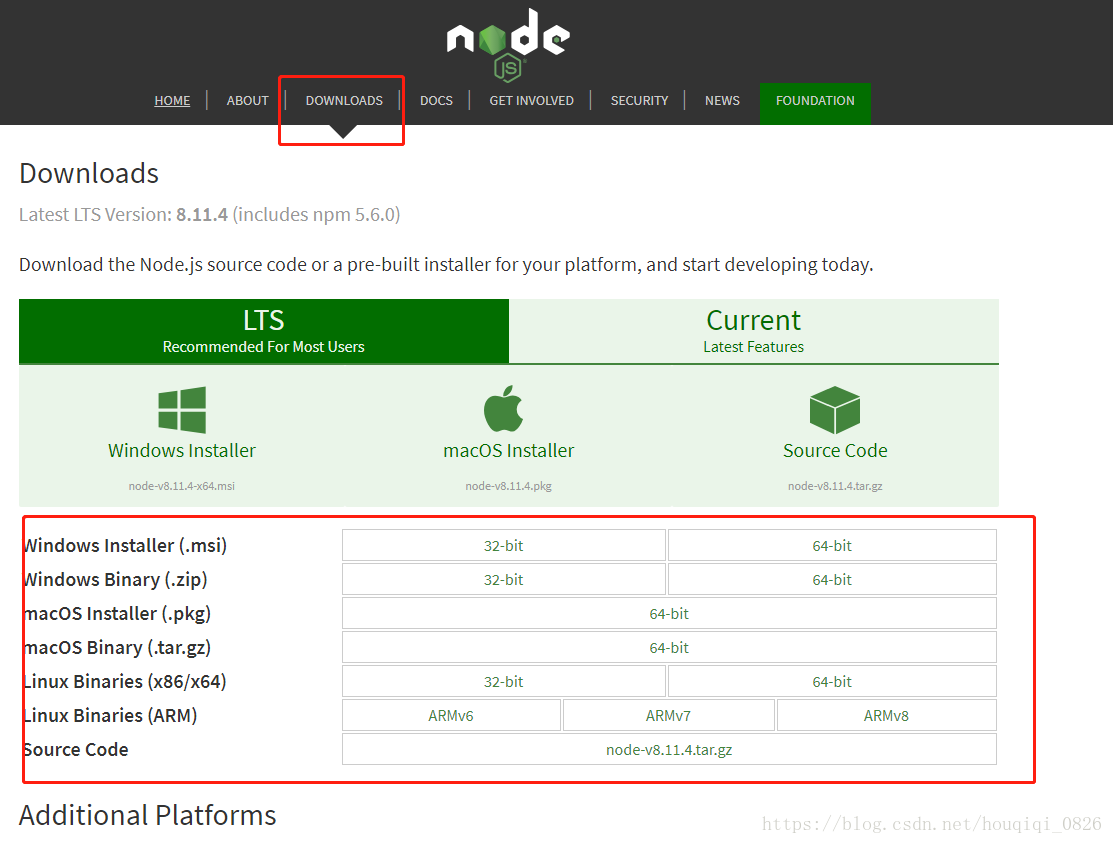Click the Node.js logo in header
Image resolution: width=1113 pixels, height=844 pixels.
pyautogui.click(x=508, y=44)
